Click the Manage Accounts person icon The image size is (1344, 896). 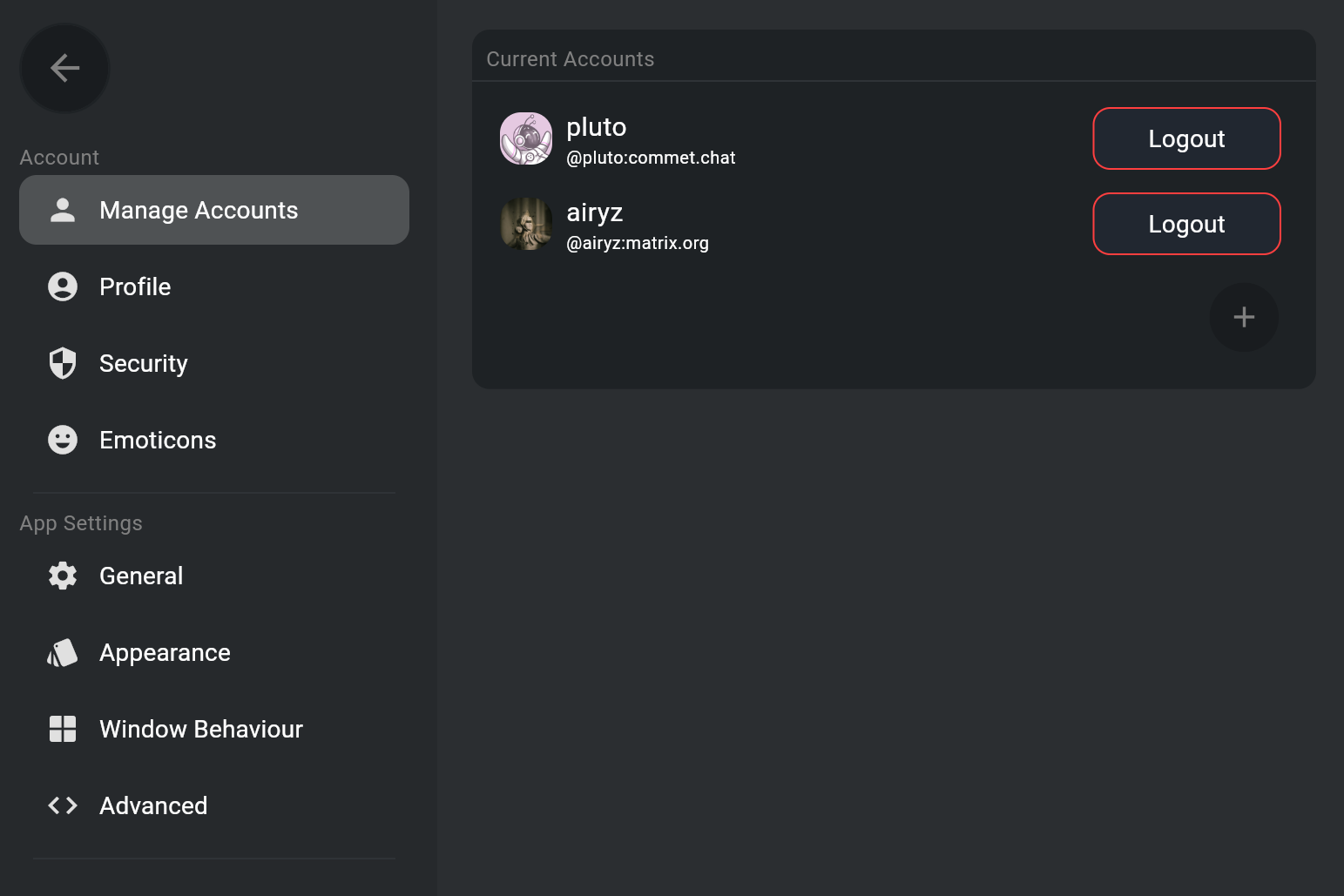63,210
